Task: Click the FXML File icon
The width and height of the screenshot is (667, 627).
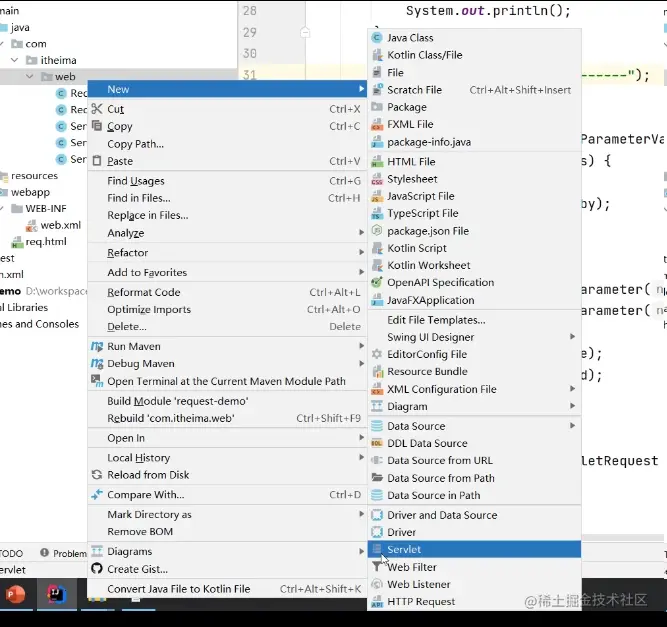Action: [x=377, y=124]
